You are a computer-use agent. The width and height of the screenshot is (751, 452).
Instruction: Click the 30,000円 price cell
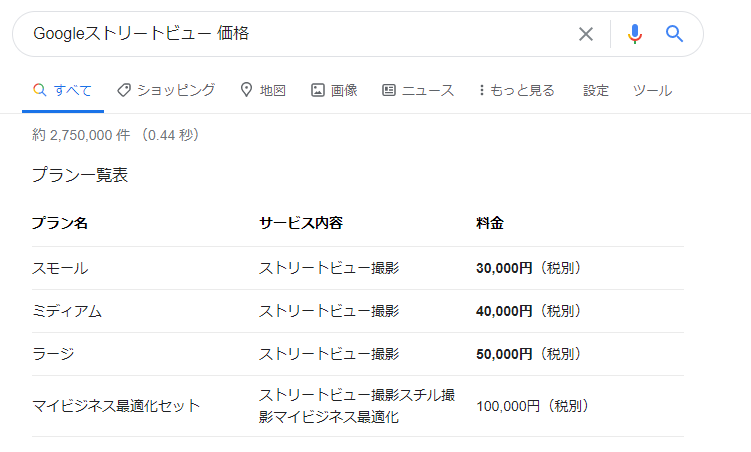[528, 268]
